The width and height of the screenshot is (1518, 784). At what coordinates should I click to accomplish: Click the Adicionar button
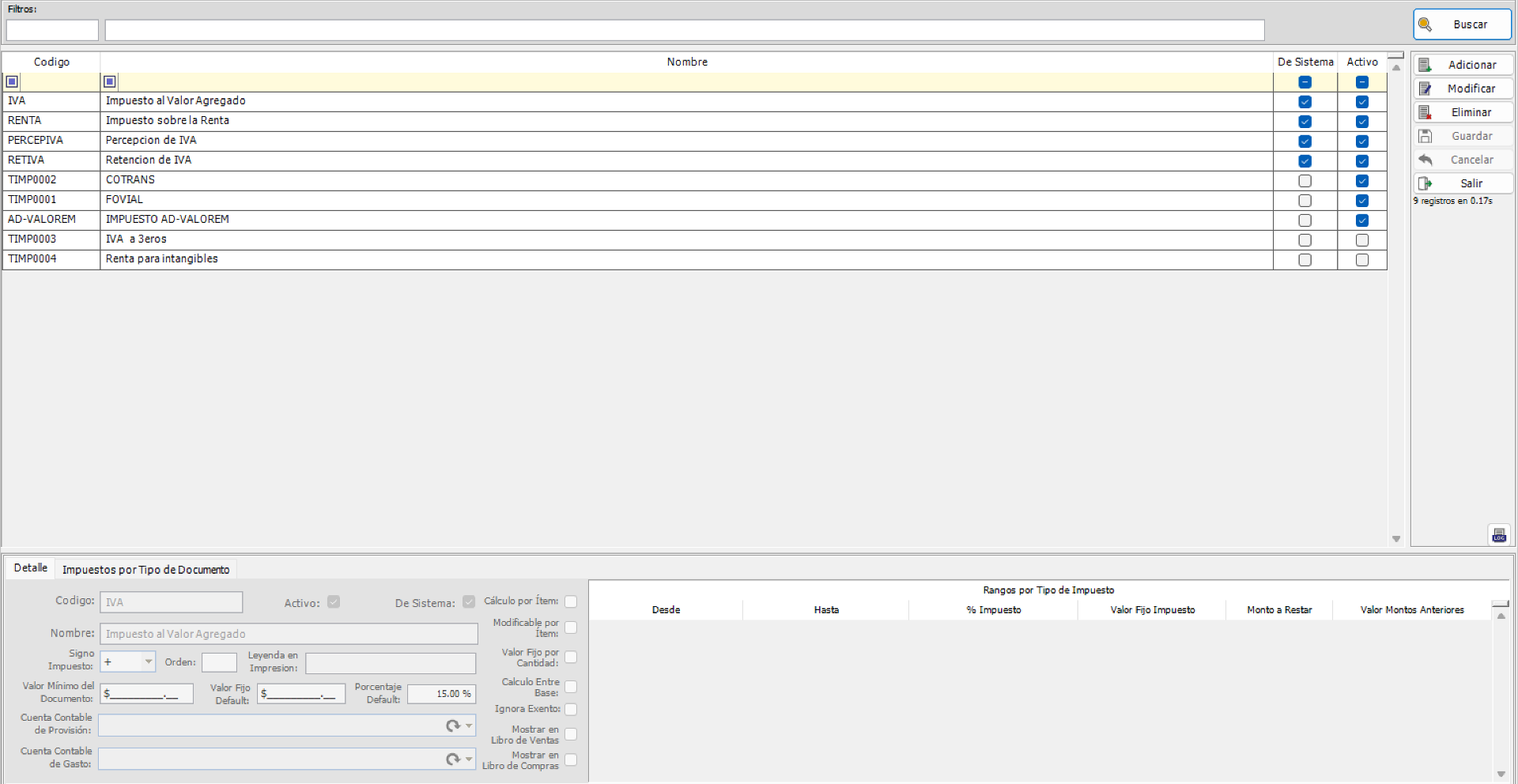pyautogui.click(x=1463, y=64)
